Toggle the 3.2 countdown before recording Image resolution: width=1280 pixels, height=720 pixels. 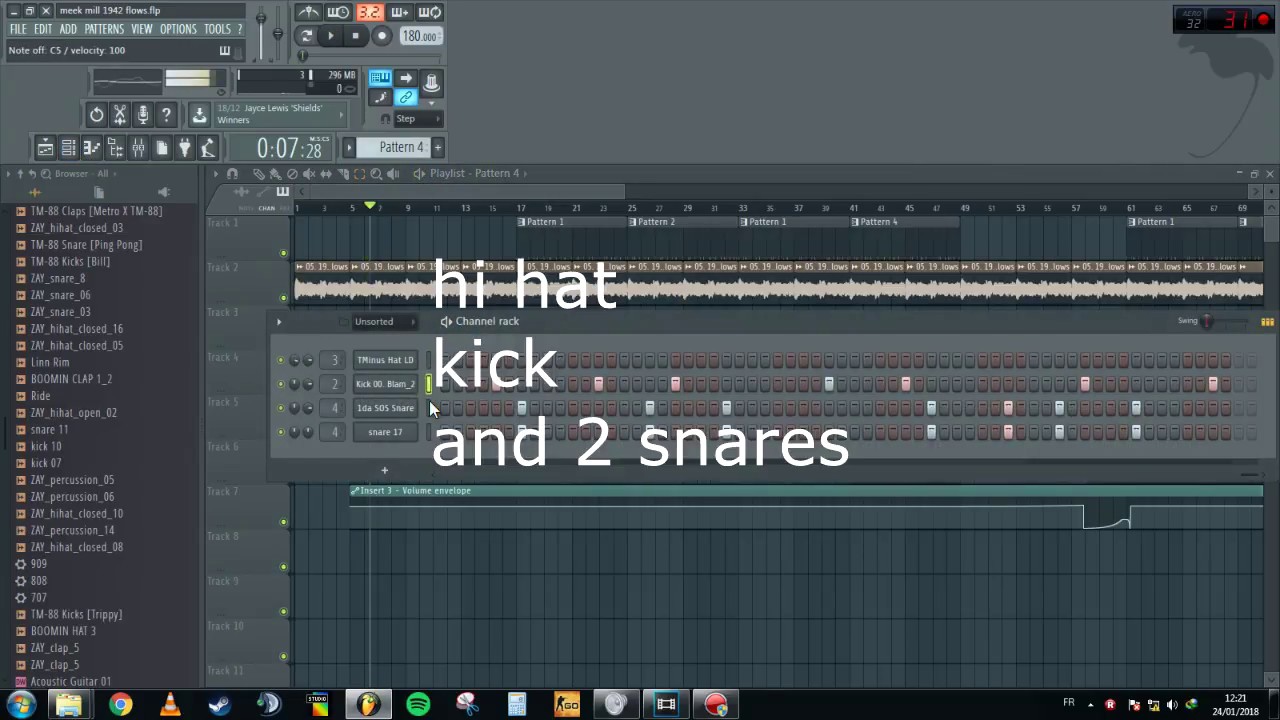point(370,12)
